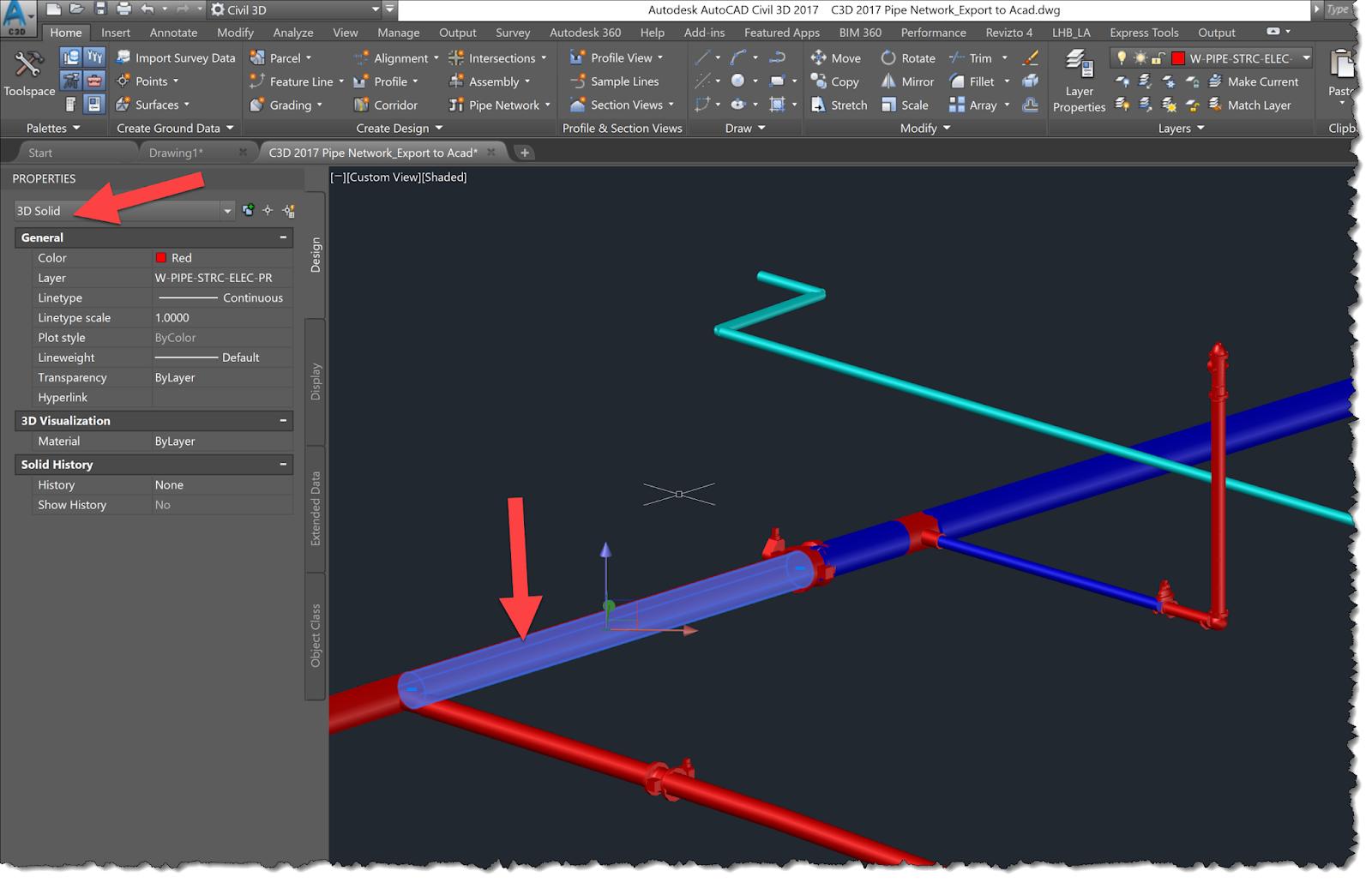The width and height of the screenshot is (1372, 883).
Task: Select the Mirror tool
Action: pos(907,81)
